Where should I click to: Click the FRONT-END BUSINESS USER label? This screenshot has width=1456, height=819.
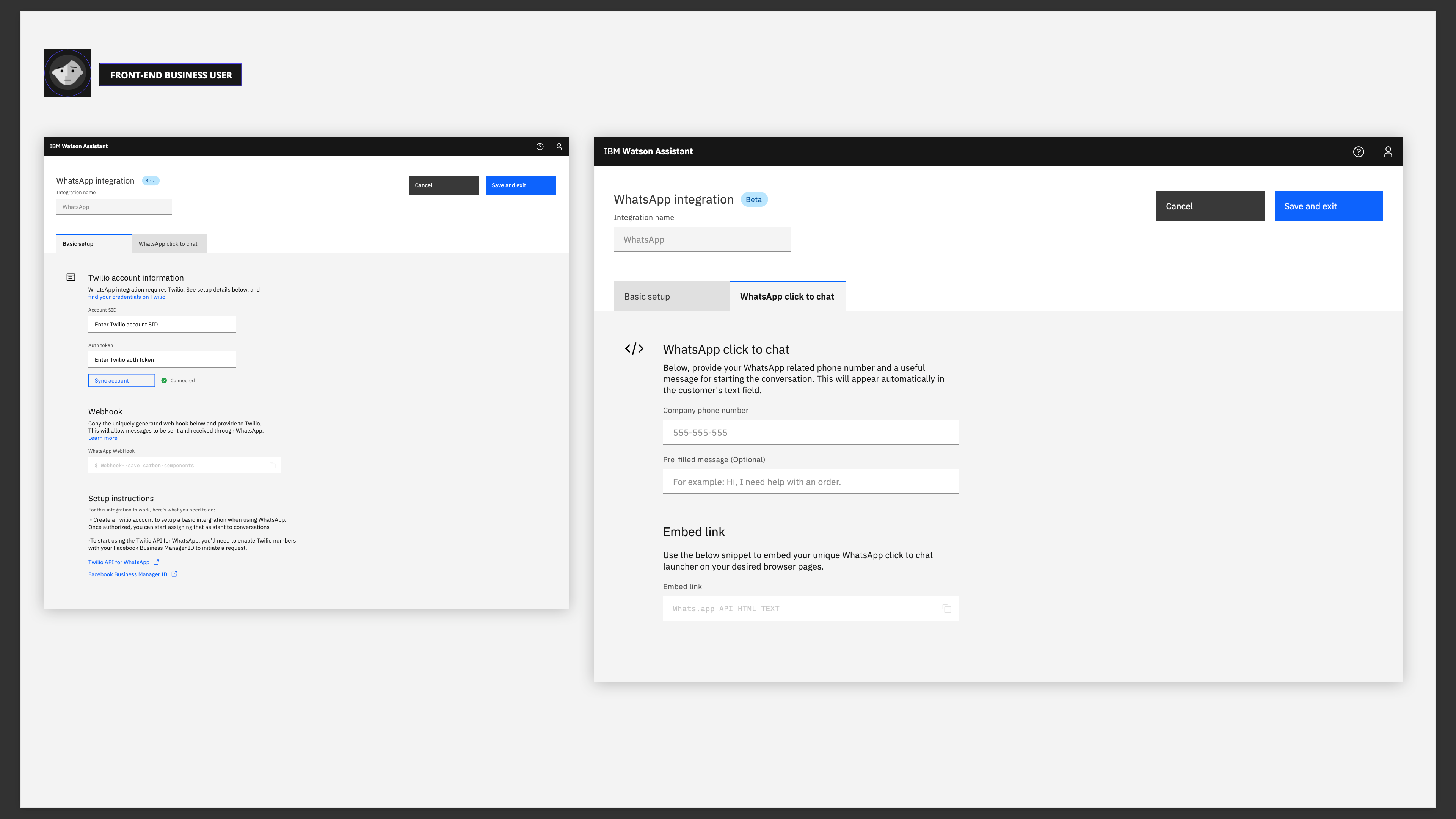pyautogui.click(x=171, y=75)
